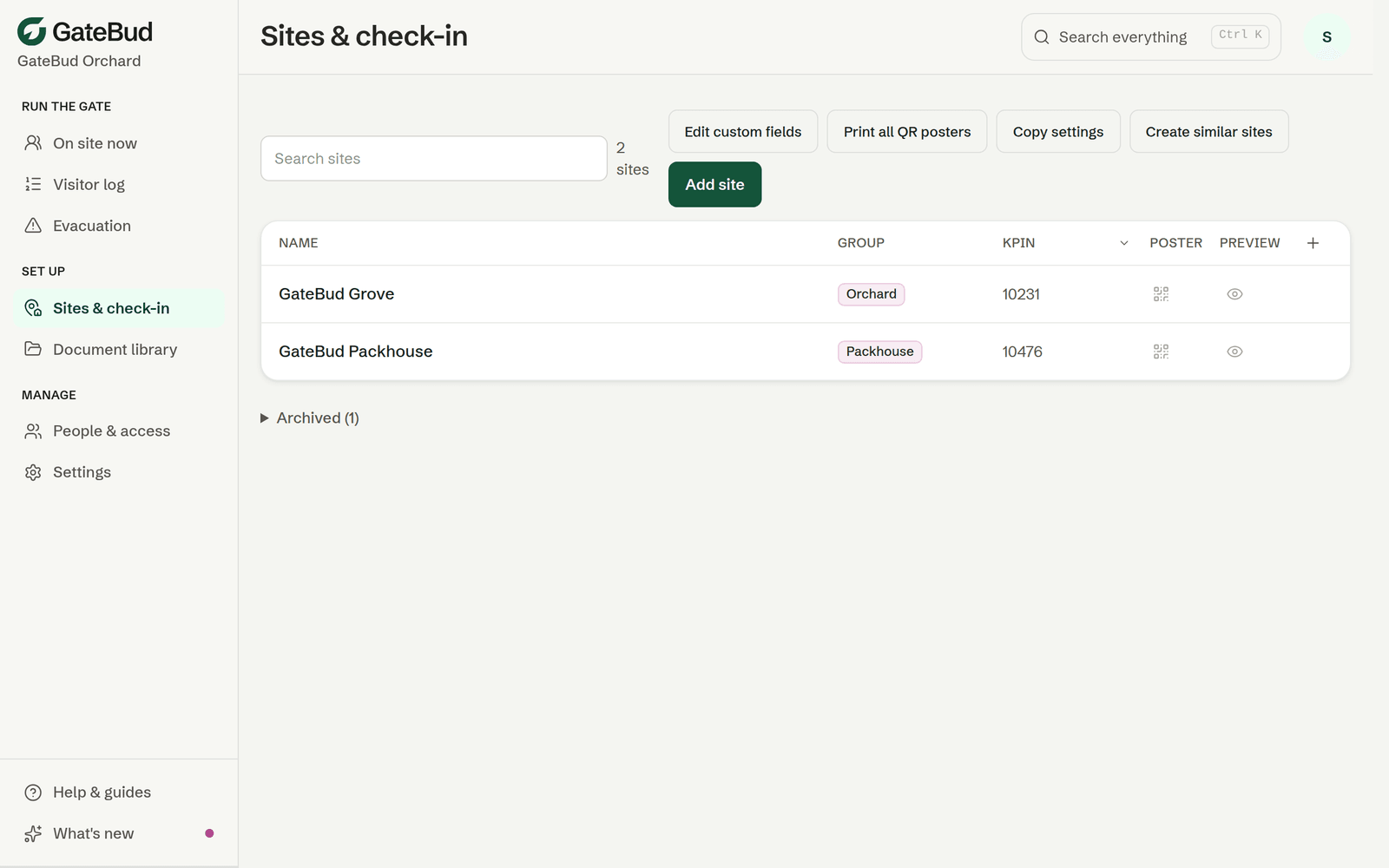Click the Ctrl K shortcut badge
Image resolution: width=1389 pixels, height=868 pixels.
1241,36
